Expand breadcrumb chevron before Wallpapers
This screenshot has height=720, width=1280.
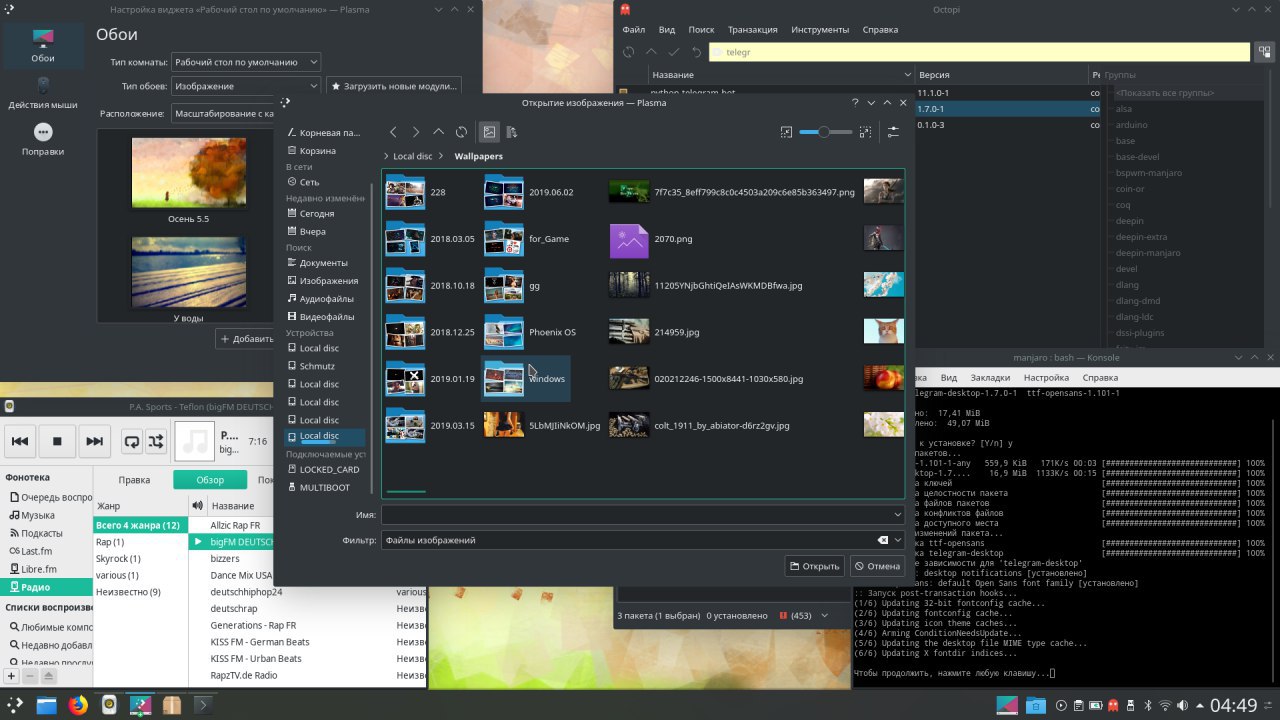click(444, 156)
